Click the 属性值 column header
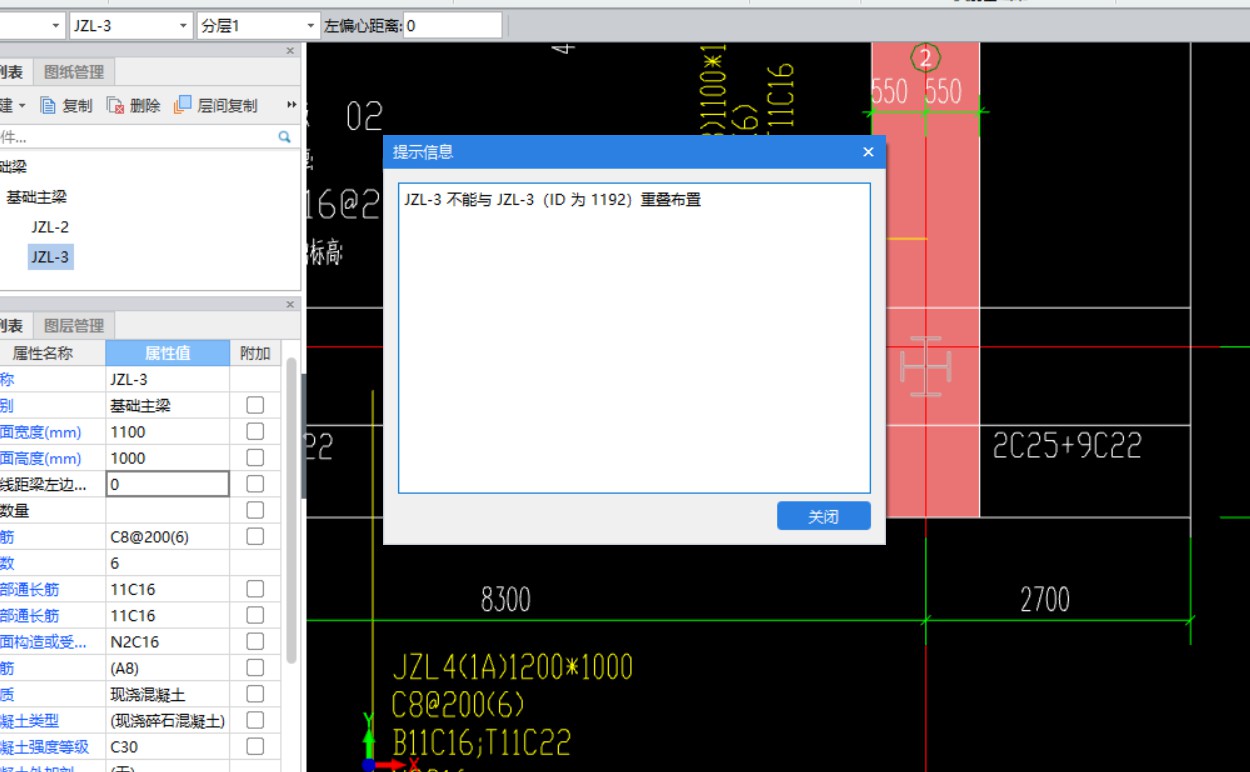1250x772 pixels. click(168, 353)
